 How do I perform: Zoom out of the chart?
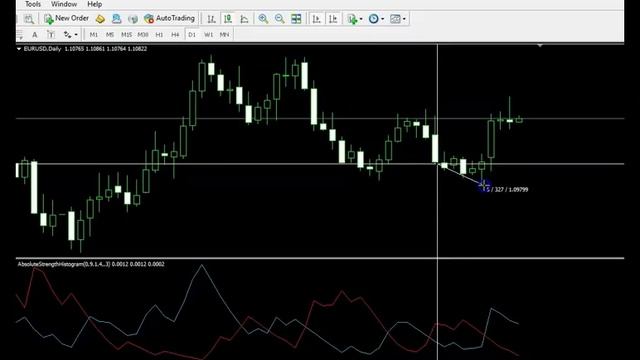pos(280,19)
